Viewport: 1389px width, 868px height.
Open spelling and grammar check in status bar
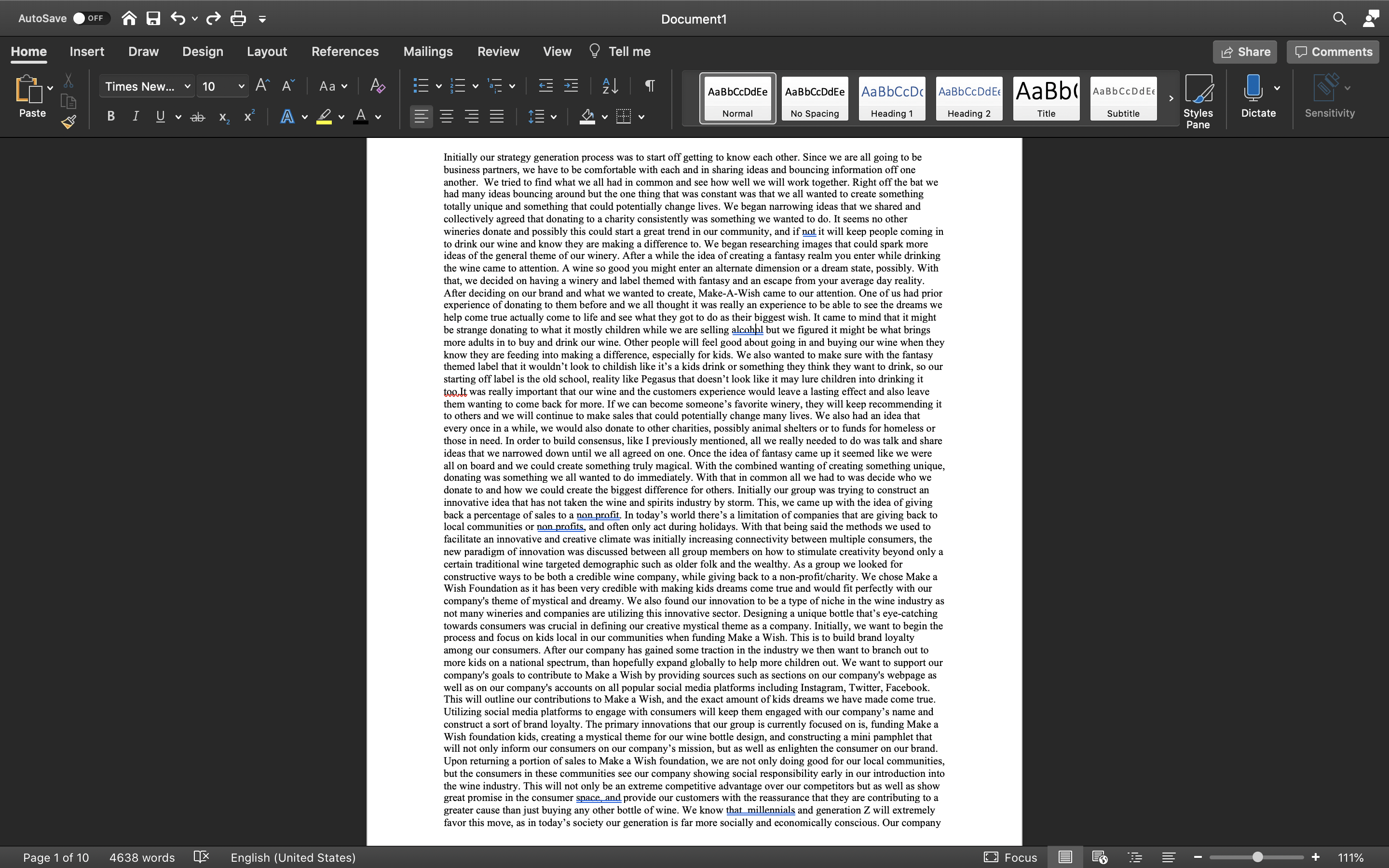click(202, 857)
